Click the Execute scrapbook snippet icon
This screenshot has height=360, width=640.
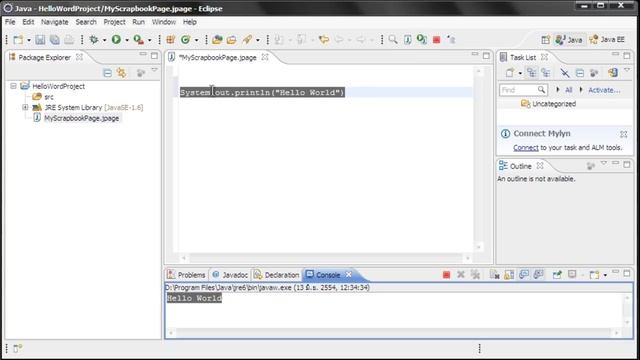(422, 40)
